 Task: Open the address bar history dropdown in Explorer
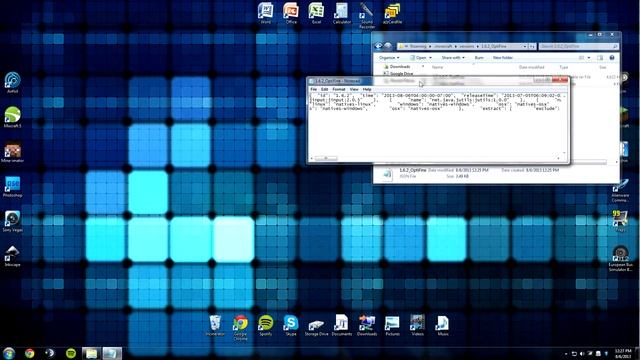525,46
